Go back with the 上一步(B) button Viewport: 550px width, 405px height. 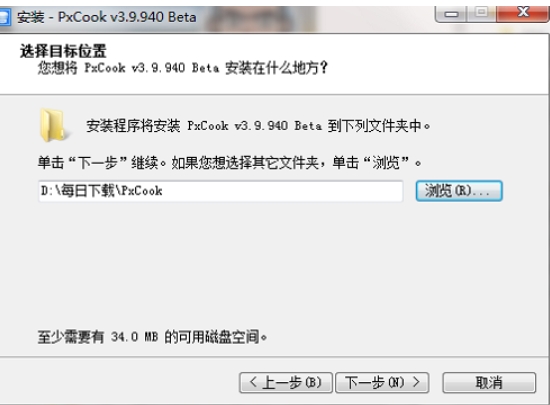point(286,383)
